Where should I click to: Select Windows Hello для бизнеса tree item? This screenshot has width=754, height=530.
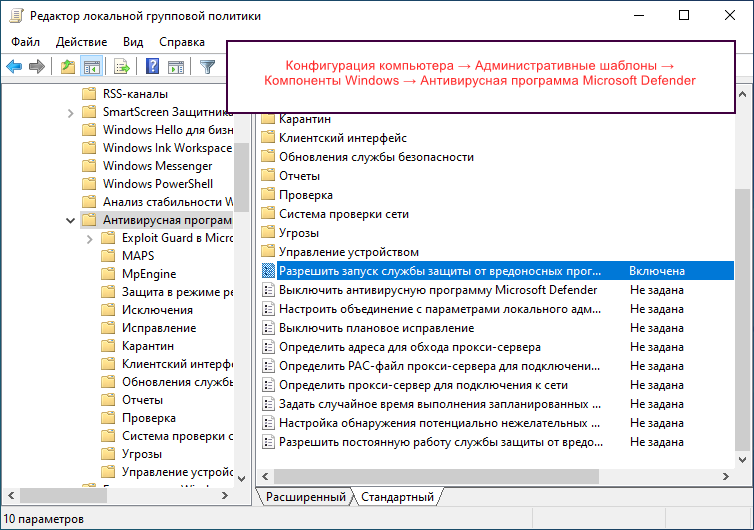click(167, 130)
